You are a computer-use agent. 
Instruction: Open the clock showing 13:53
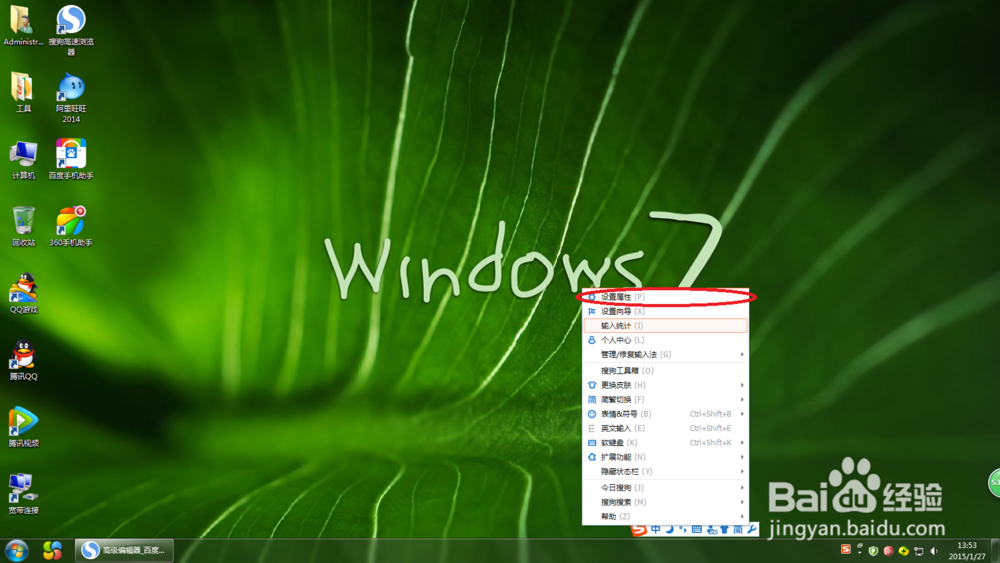pyautogui.click(x=967, y=551)
